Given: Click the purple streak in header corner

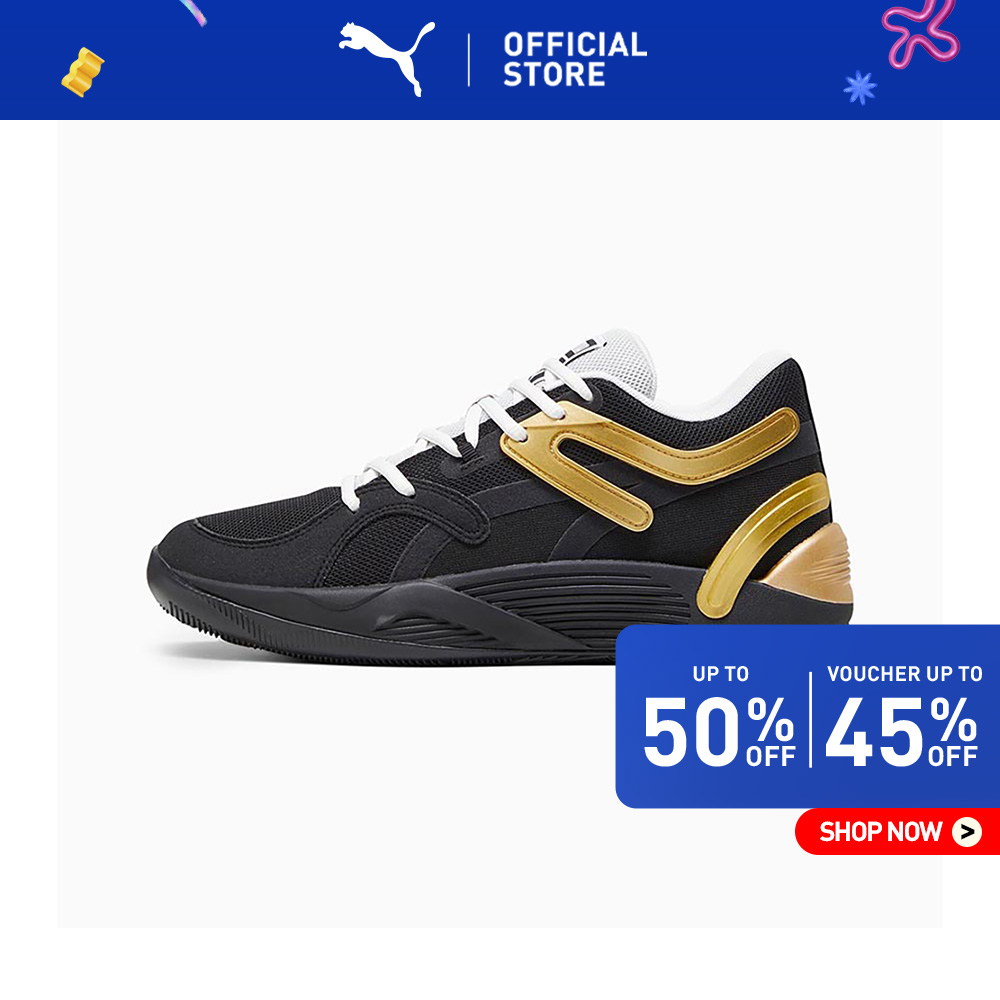Looking at the screenshot, I should pyautogui.click(x=193, y=12).
